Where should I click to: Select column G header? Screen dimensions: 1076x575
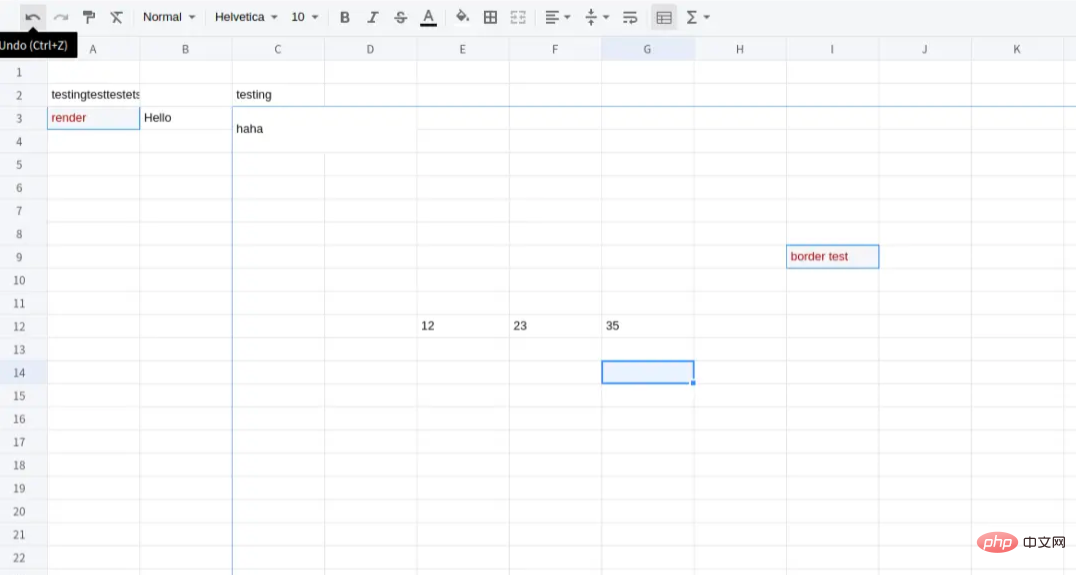coord(647,49)
